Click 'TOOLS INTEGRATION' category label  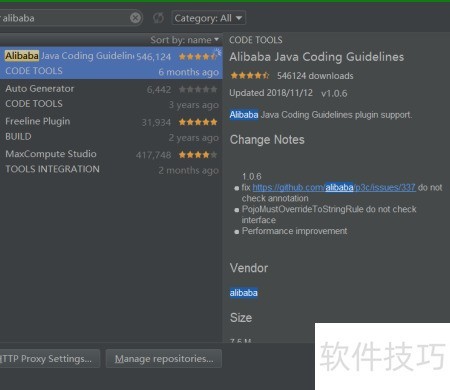[x=52, y=169]
